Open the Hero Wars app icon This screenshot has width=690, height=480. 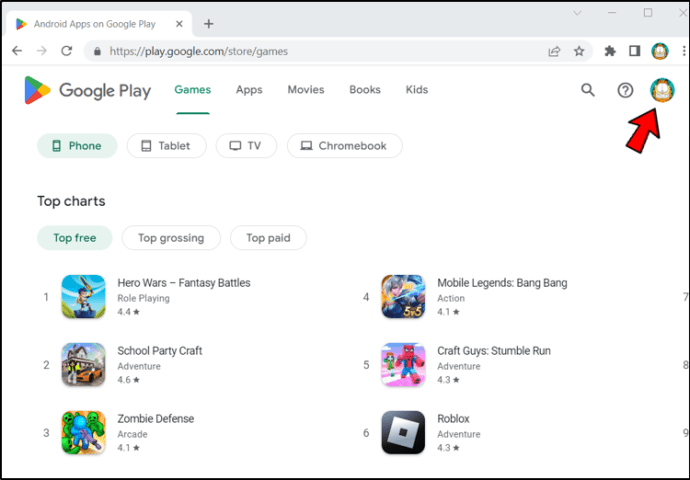pos(84,297)
